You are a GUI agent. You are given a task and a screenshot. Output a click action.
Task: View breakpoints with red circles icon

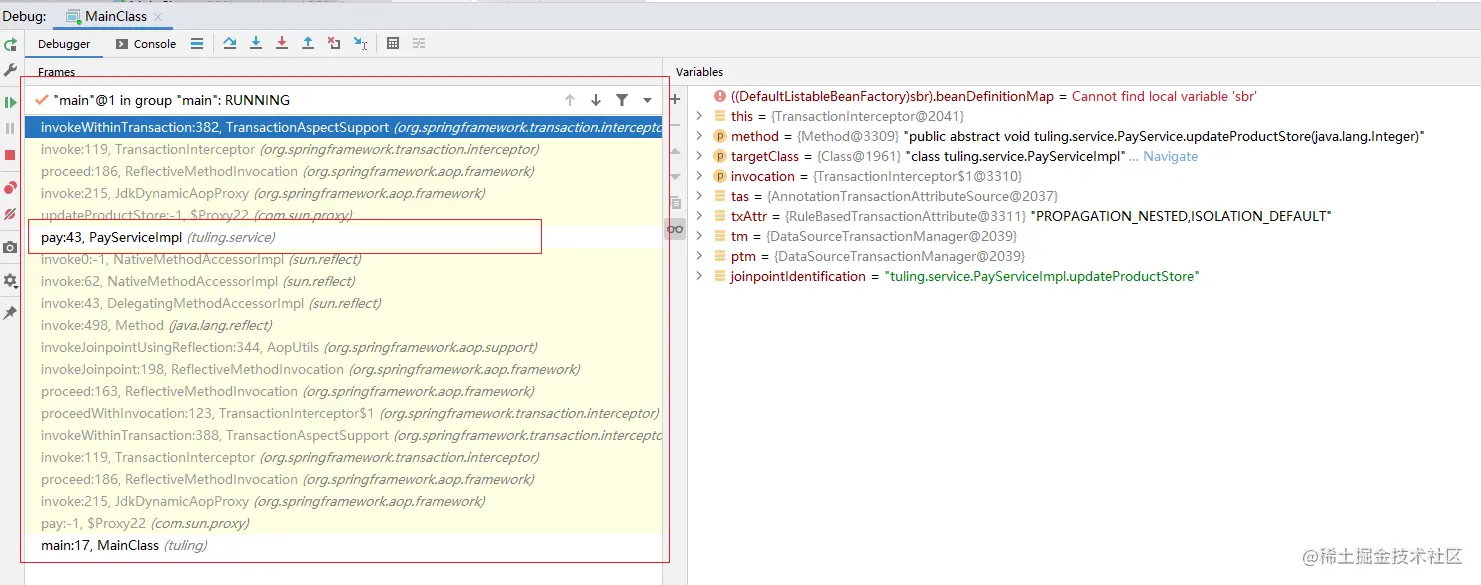pyautogui.click(x=10, y=188)
